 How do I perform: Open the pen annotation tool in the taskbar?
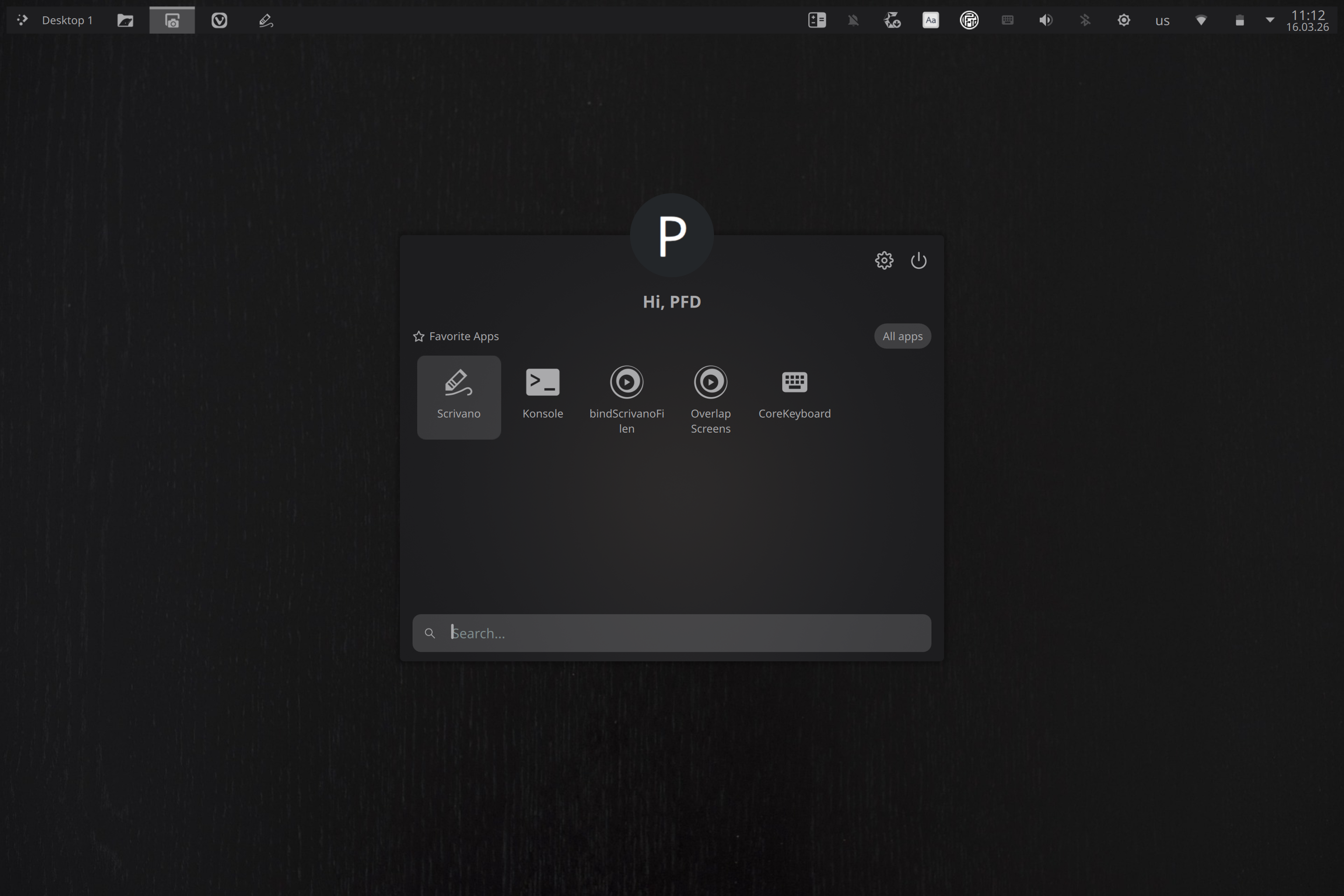pyautogui.click(x=265, y=20)
